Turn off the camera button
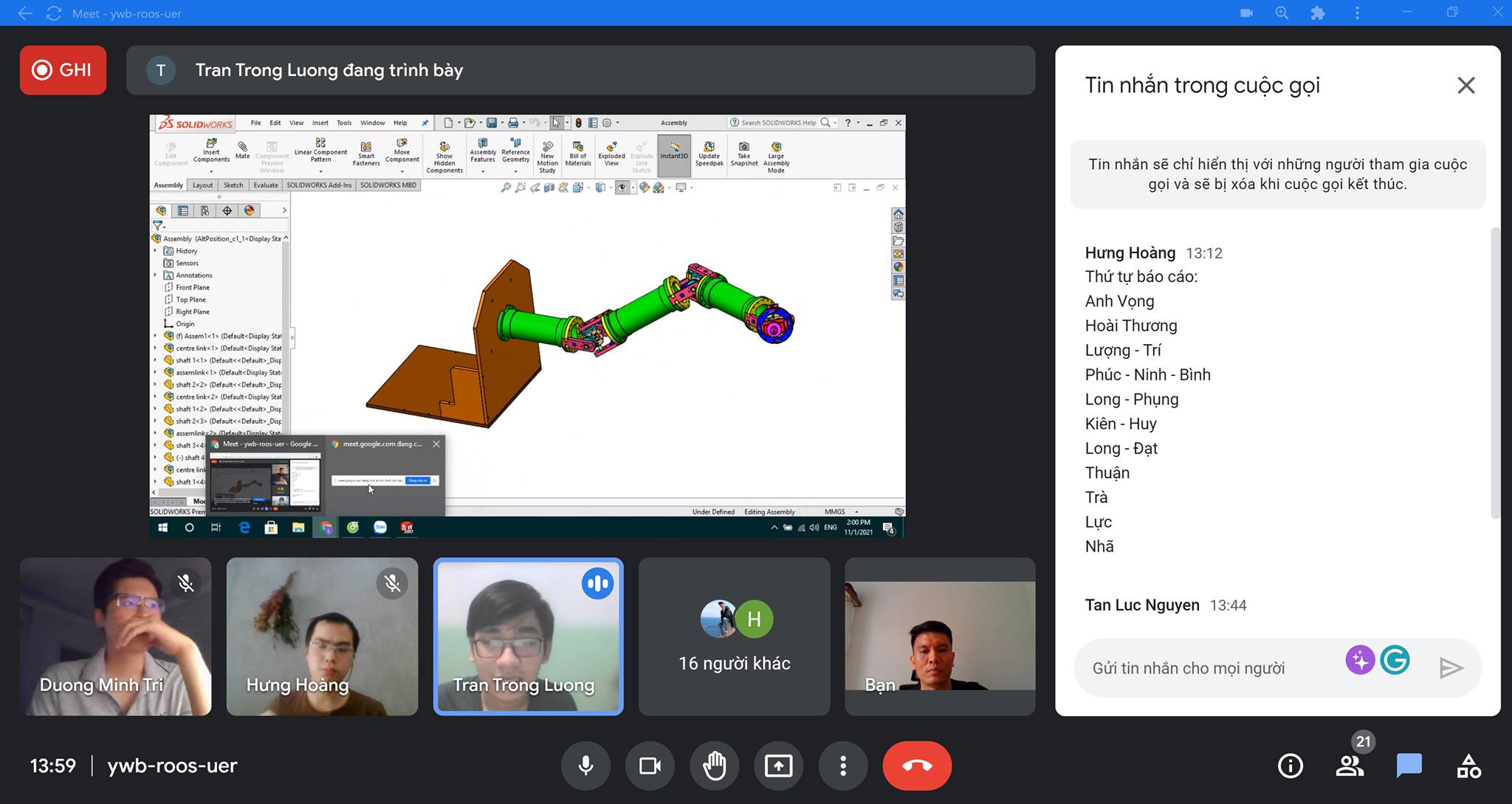 [x=650, y=766]
